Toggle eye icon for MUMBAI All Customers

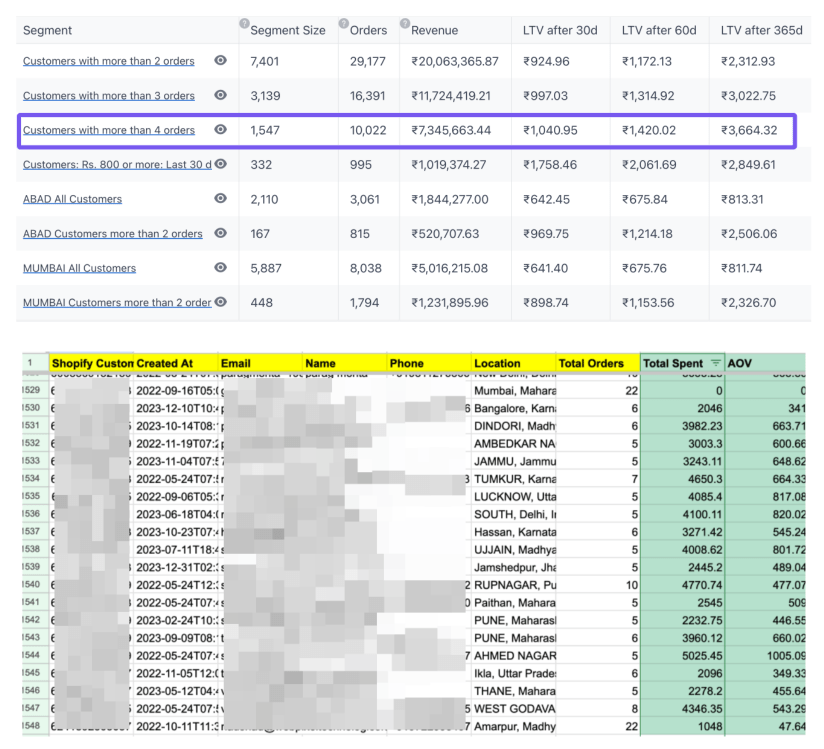pos(221,268)
